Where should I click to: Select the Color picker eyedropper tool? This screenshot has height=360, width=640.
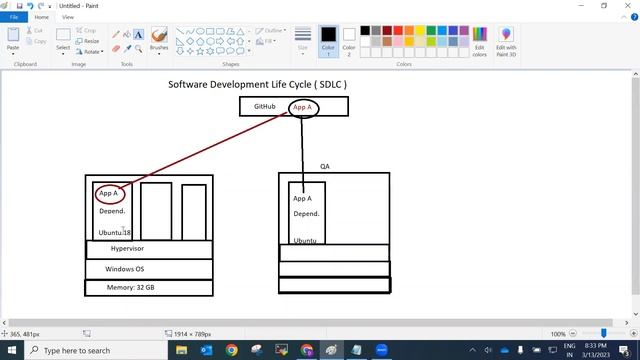[127, 49]
